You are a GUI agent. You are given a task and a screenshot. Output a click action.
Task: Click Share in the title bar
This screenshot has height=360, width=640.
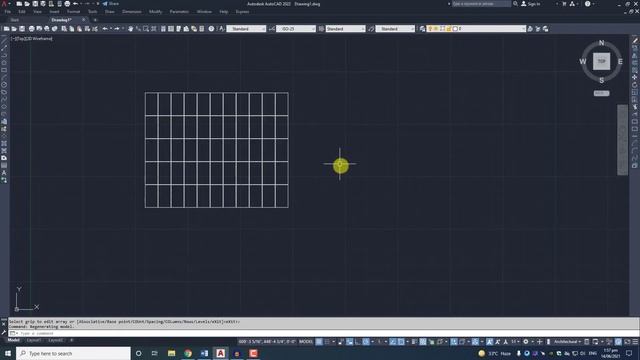pos(111,4)
